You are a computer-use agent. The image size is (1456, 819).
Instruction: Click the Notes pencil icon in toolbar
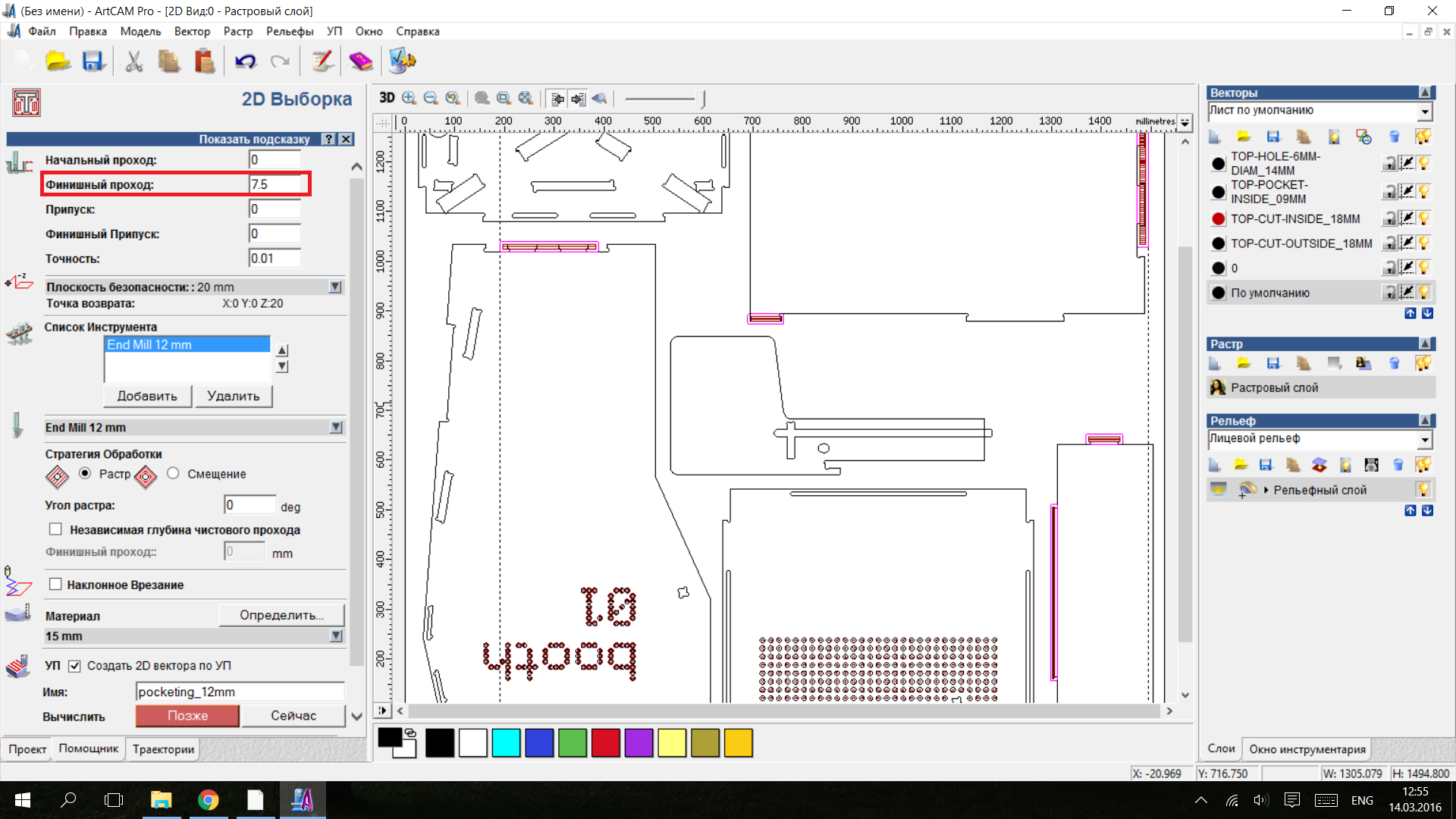[x=322, y=61]
